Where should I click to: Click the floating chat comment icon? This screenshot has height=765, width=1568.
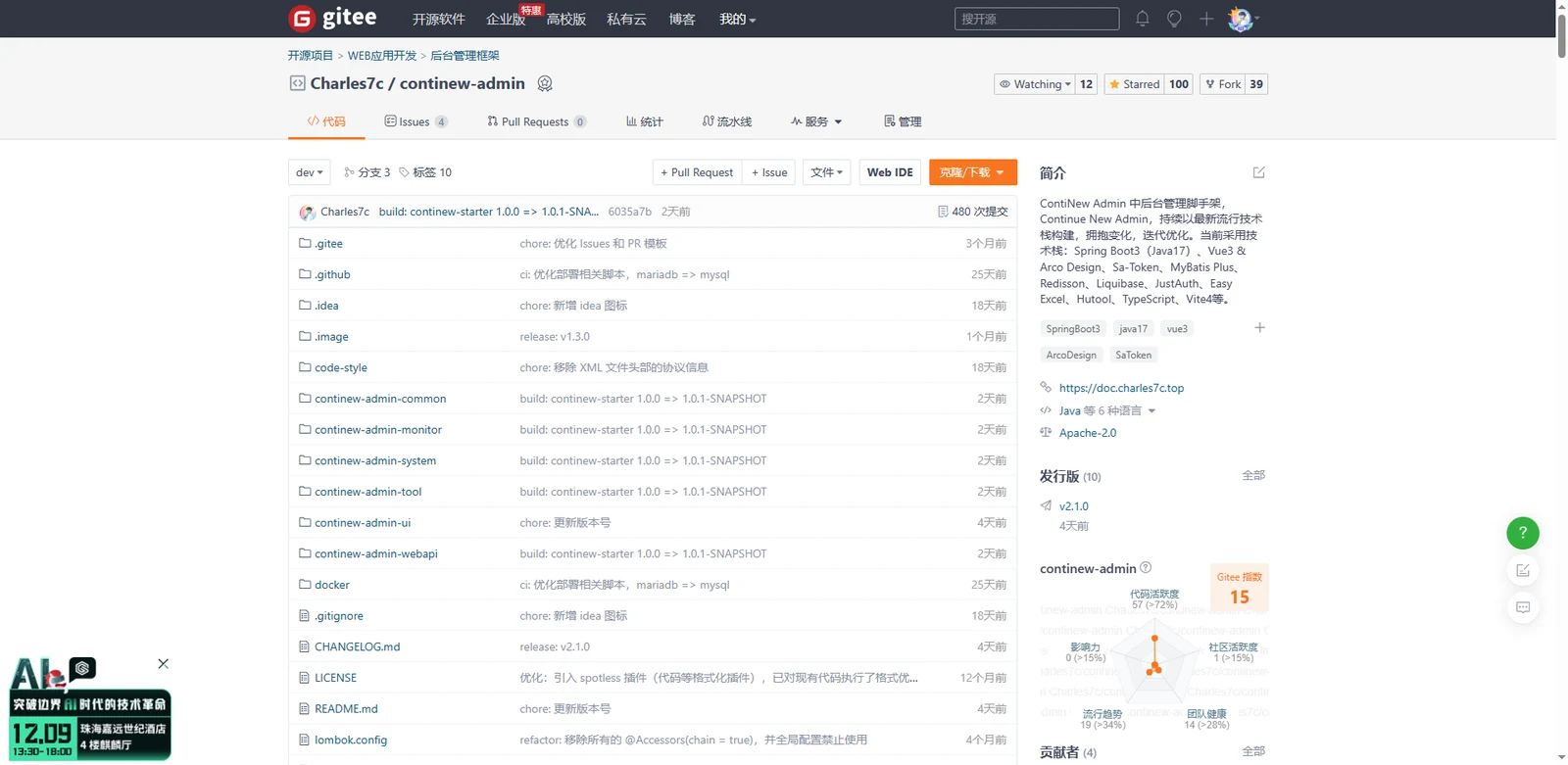(x=1523, y=607)
